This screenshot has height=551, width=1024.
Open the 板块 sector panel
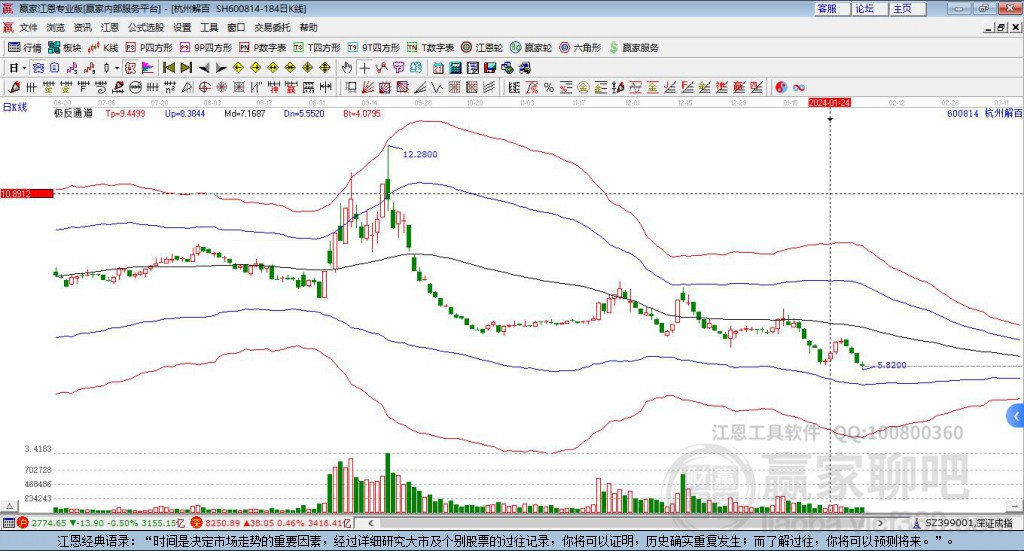click(65, 47)
